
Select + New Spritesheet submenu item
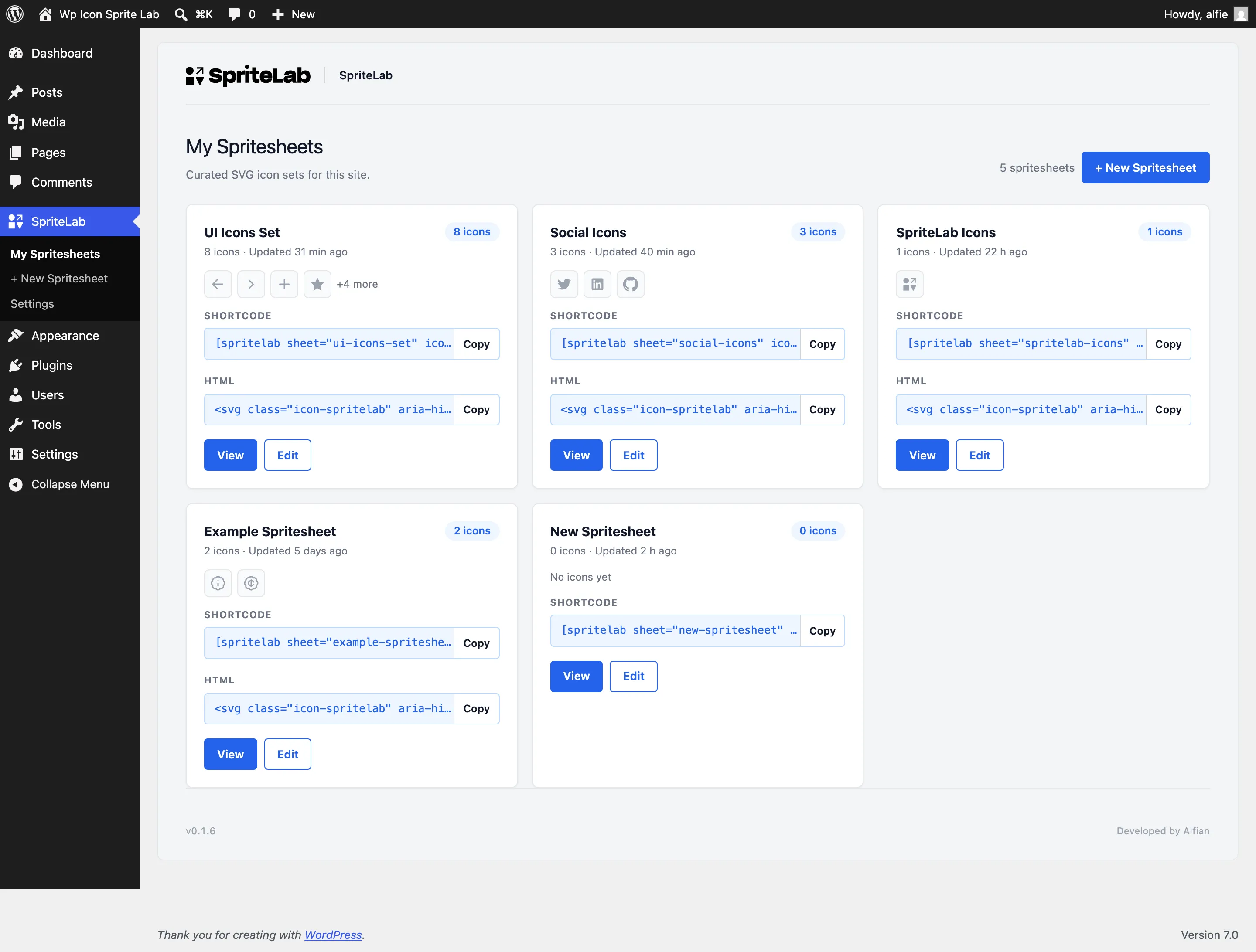tap(59, 278)
